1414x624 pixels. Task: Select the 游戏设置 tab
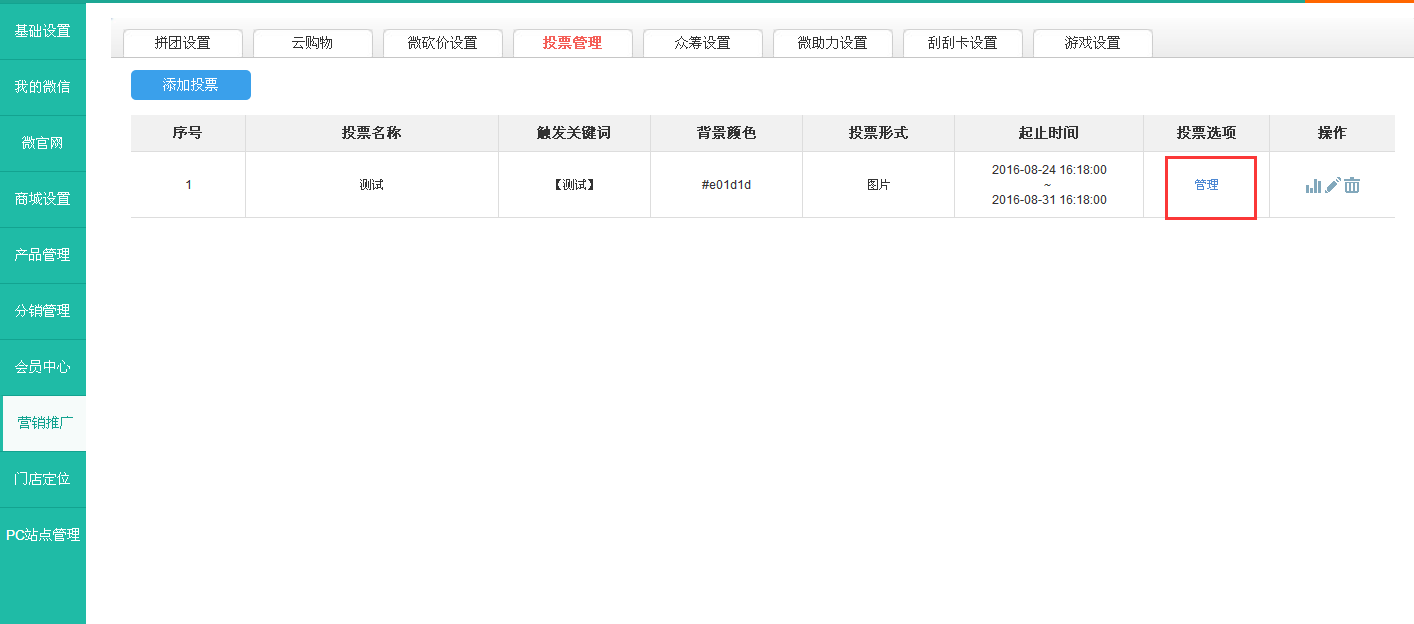(x=1092, y=43)
